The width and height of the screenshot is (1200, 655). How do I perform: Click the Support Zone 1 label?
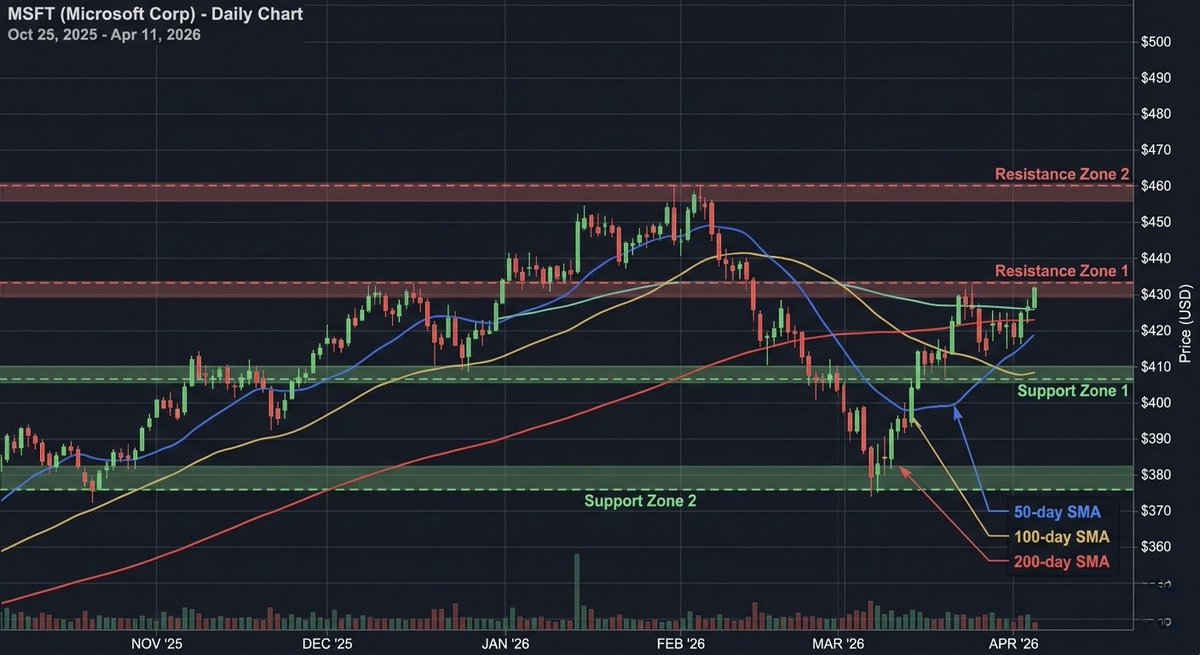[x=1073, y=391]
